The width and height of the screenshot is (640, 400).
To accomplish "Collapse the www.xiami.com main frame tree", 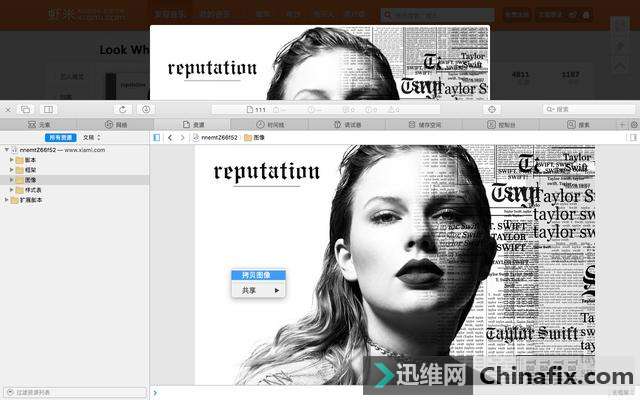I will (7, 150).
